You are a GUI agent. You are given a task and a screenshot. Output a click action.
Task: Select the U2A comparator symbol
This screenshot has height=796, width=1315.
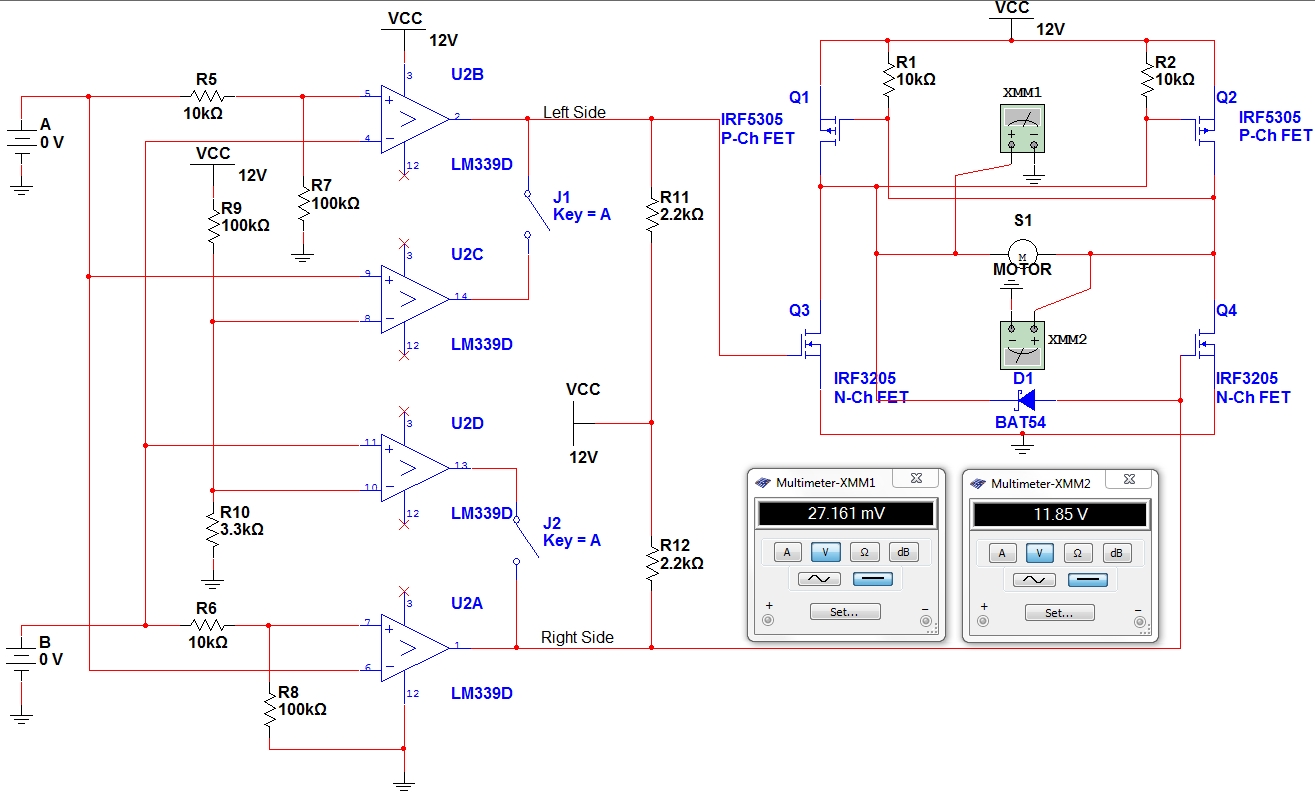click(415, 646)
